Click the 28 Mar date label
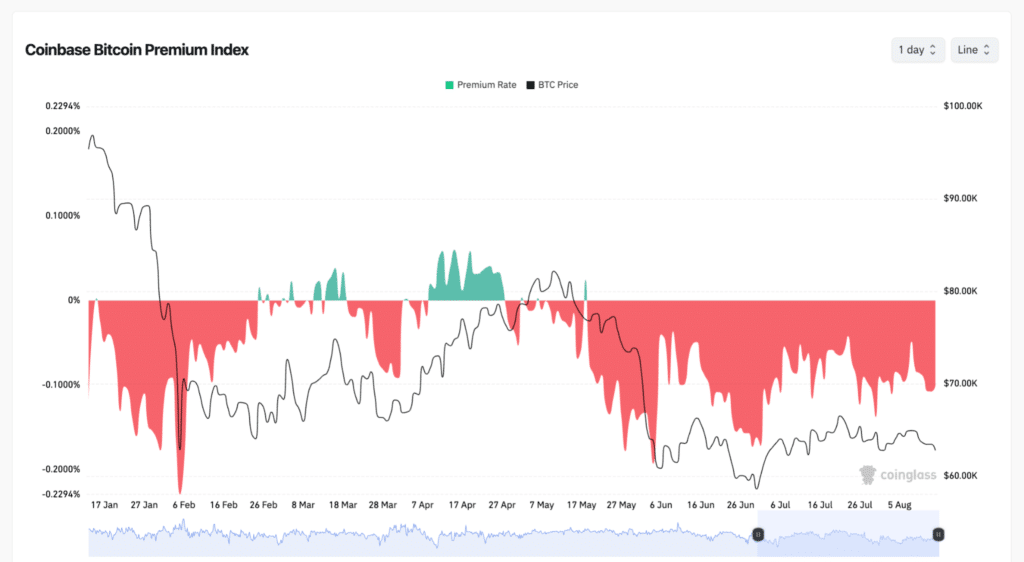 pyautogui.click(x=383, y=505)
